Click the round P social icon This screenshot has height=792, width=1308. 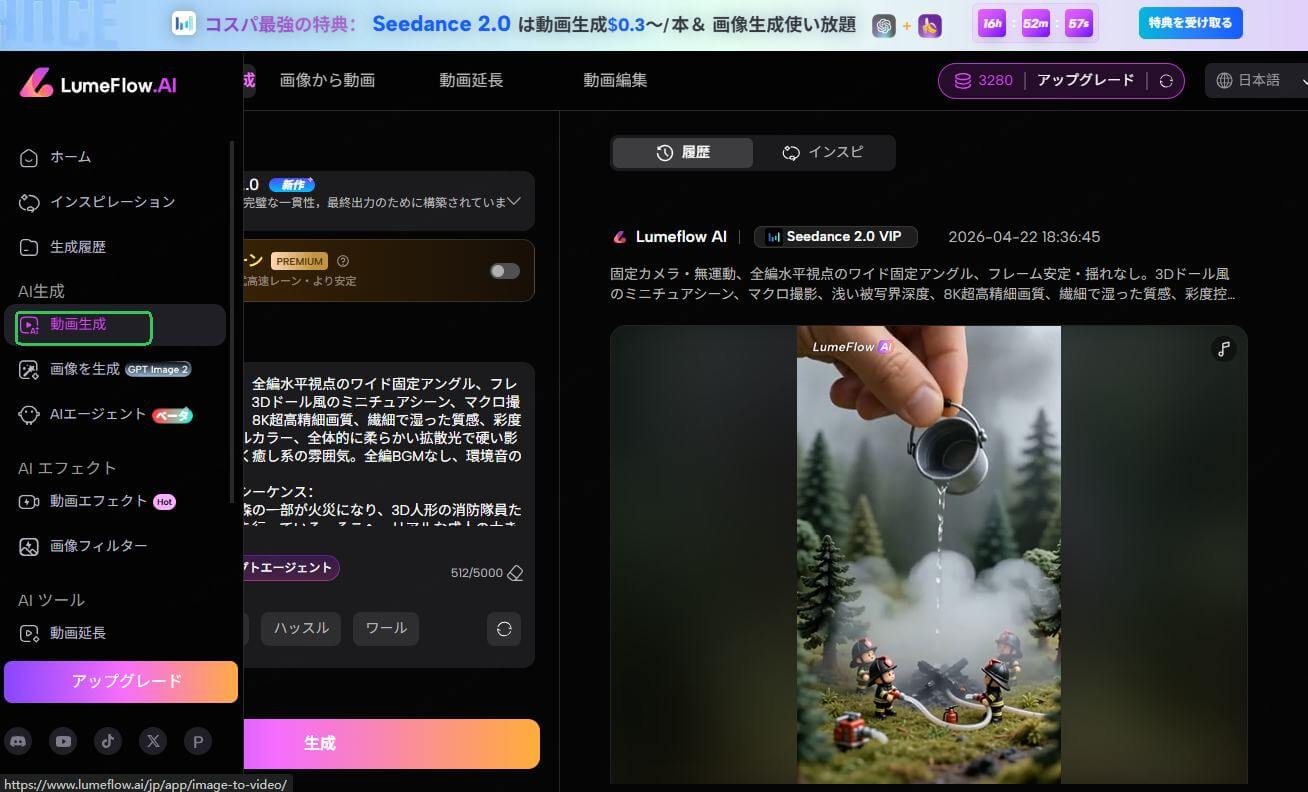point(198,741)
